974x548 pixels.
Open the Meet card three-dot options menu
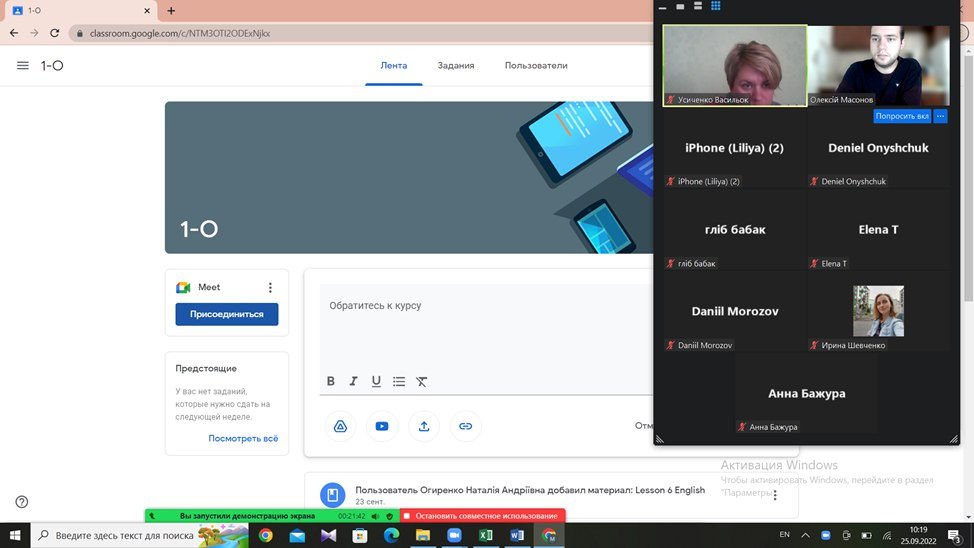[270, 288]
